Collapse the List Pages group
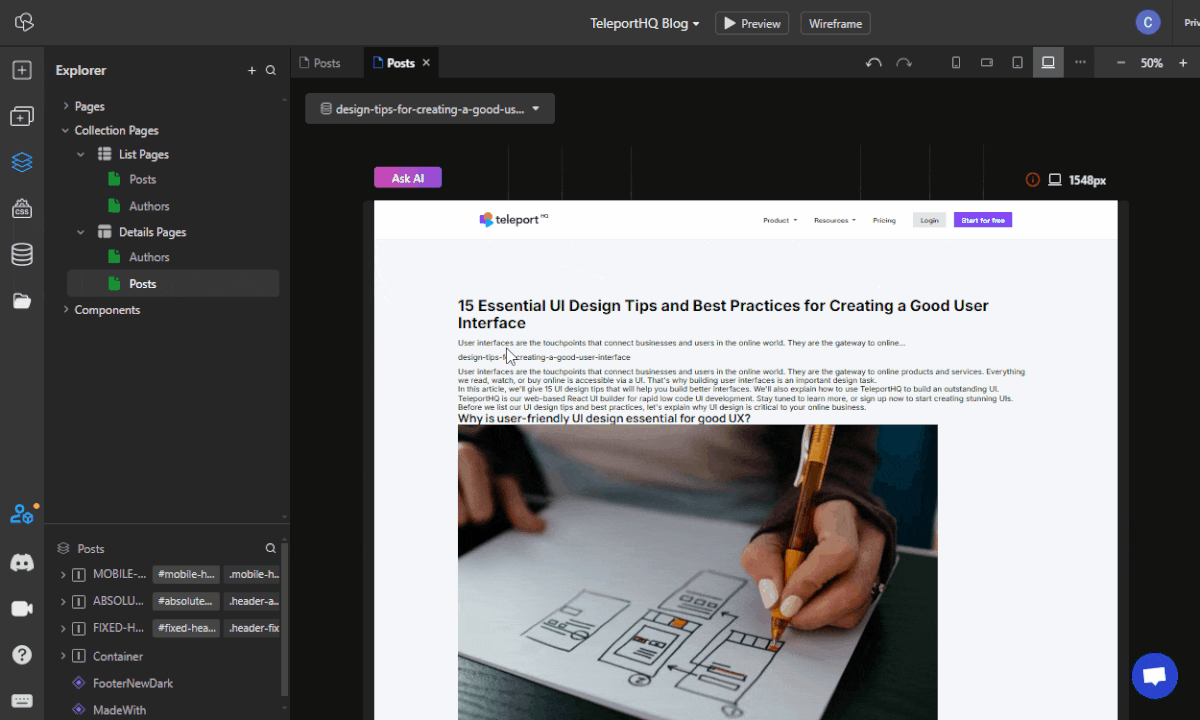Viewport: 1200px width, 720px height. [x=81, y=155]
